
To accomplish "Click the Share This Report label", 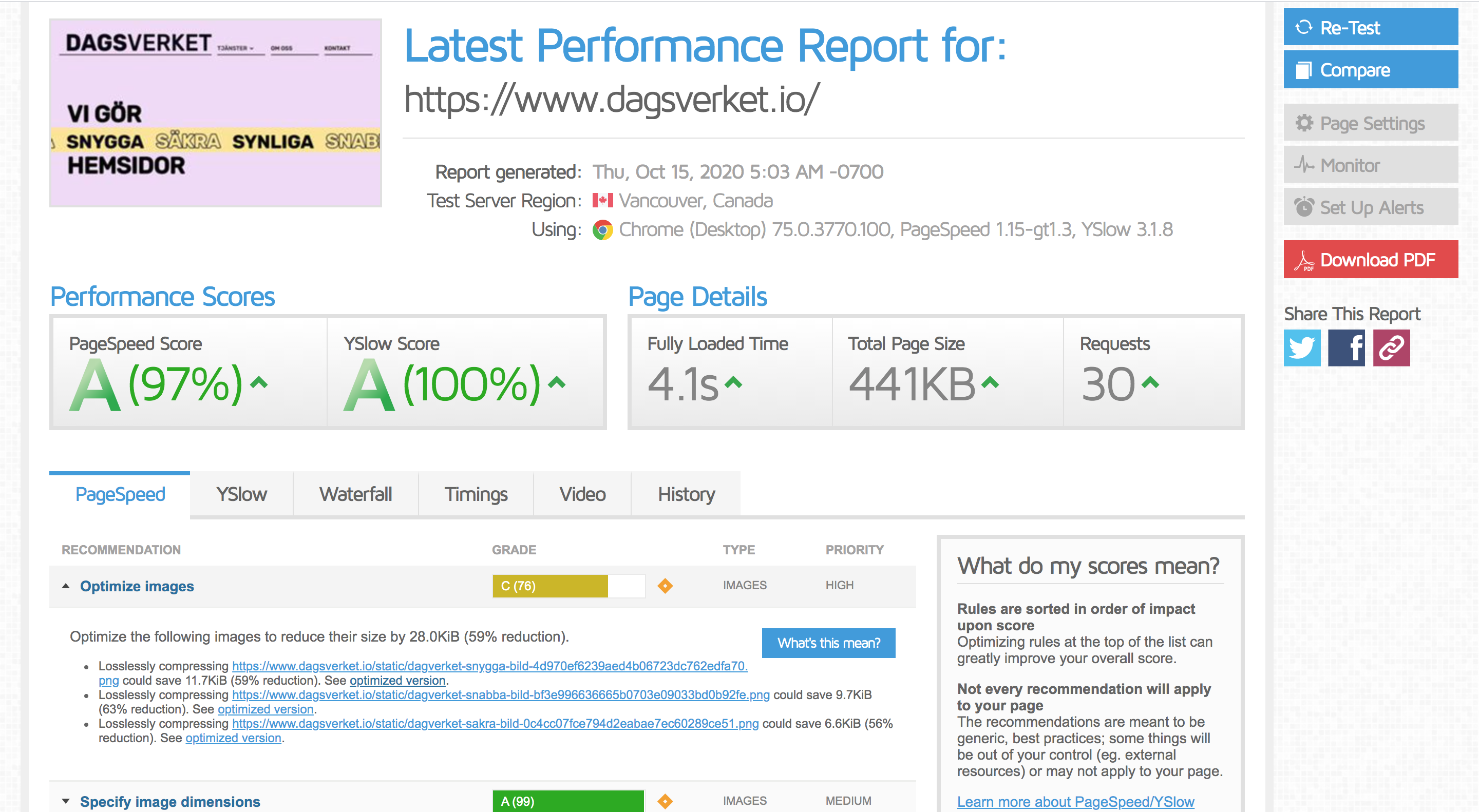I will point(1352,314).
